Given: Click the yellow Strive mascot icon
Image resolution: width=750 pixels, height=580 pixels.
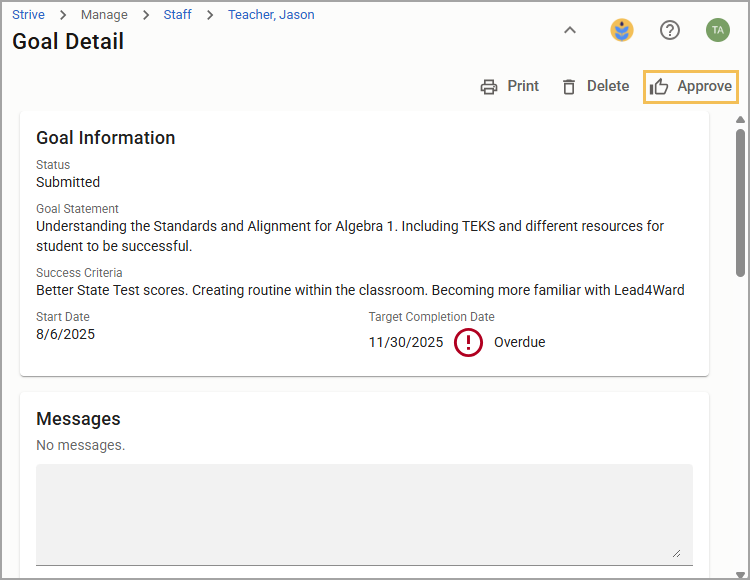Looking at the screenshot, I should 622,30.
